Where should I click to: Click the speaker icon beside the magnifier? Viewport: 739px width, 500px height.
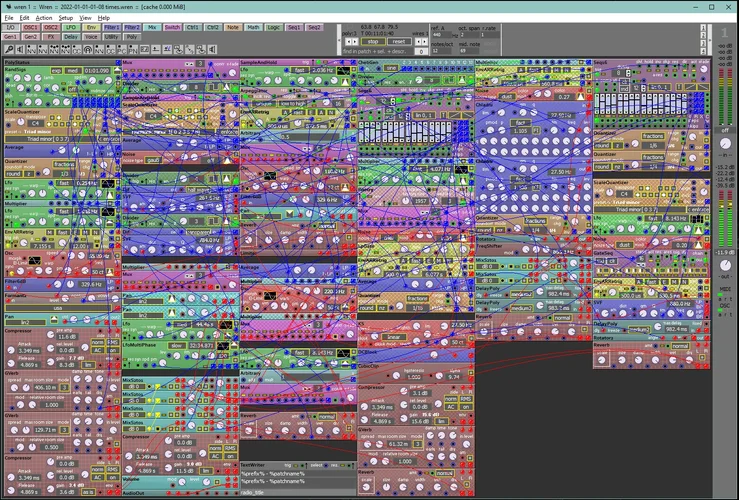coord(20,49)
